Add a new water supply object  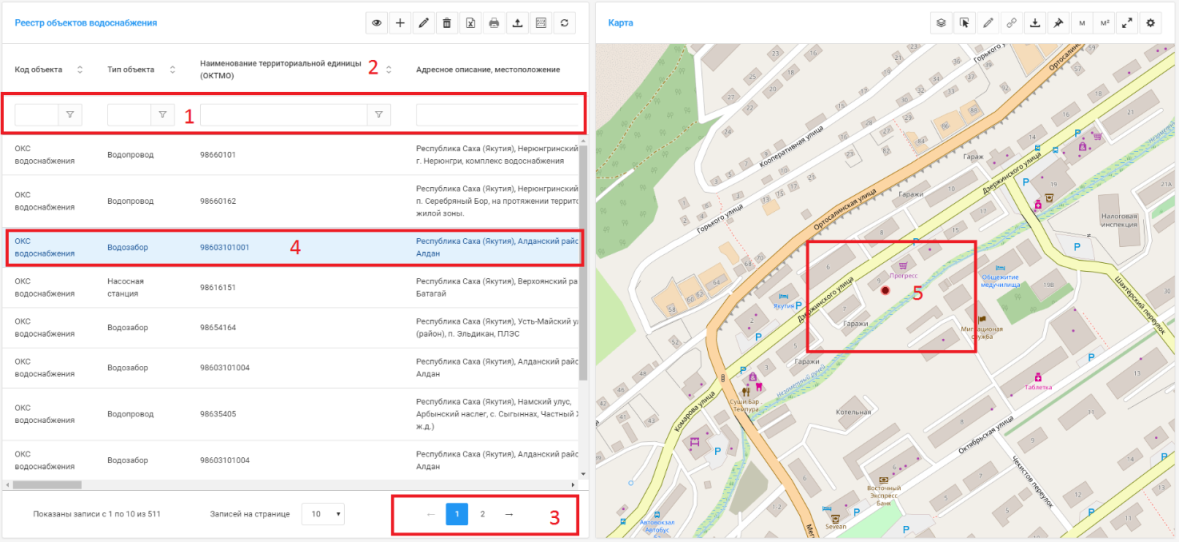click(x=400, y=23)
